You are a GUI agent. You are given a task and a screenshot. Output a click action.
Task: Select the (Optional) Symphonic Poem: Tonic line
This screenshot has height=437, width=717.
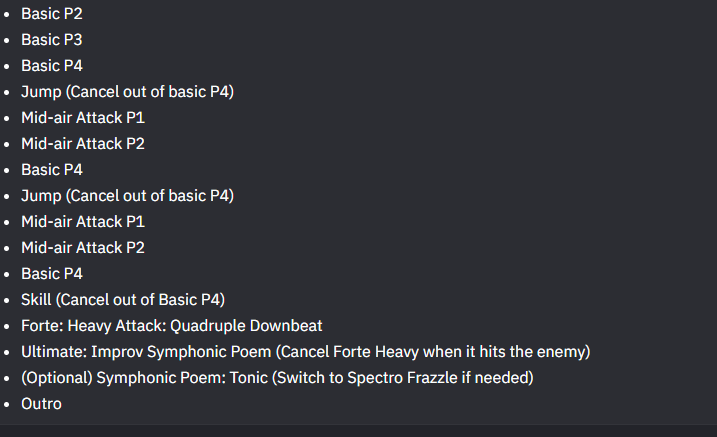click(277, 378)
